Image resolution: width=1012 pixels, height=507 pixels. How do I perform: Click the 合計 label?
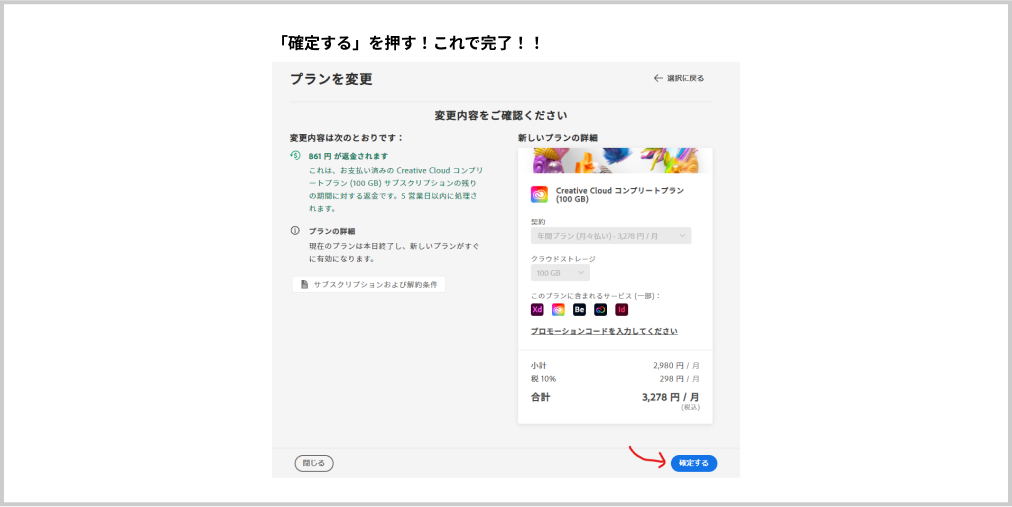pyautogui.click(x=541, y=397)
